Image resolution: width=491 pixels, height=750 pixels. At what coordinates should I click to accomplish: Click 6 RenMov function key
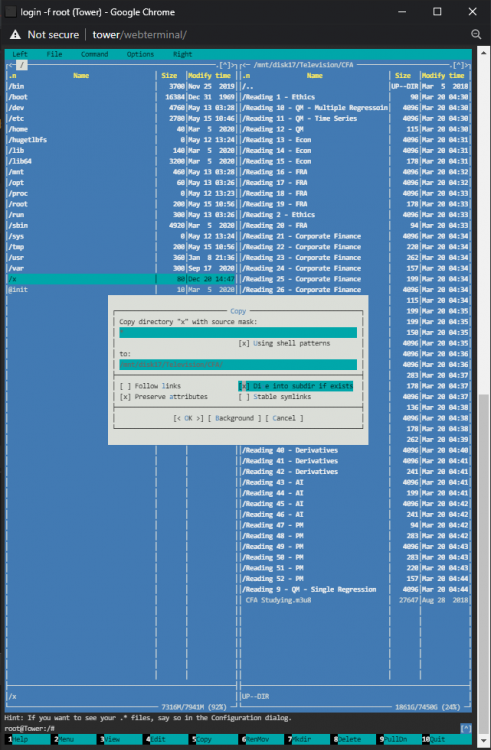[262, 739]
